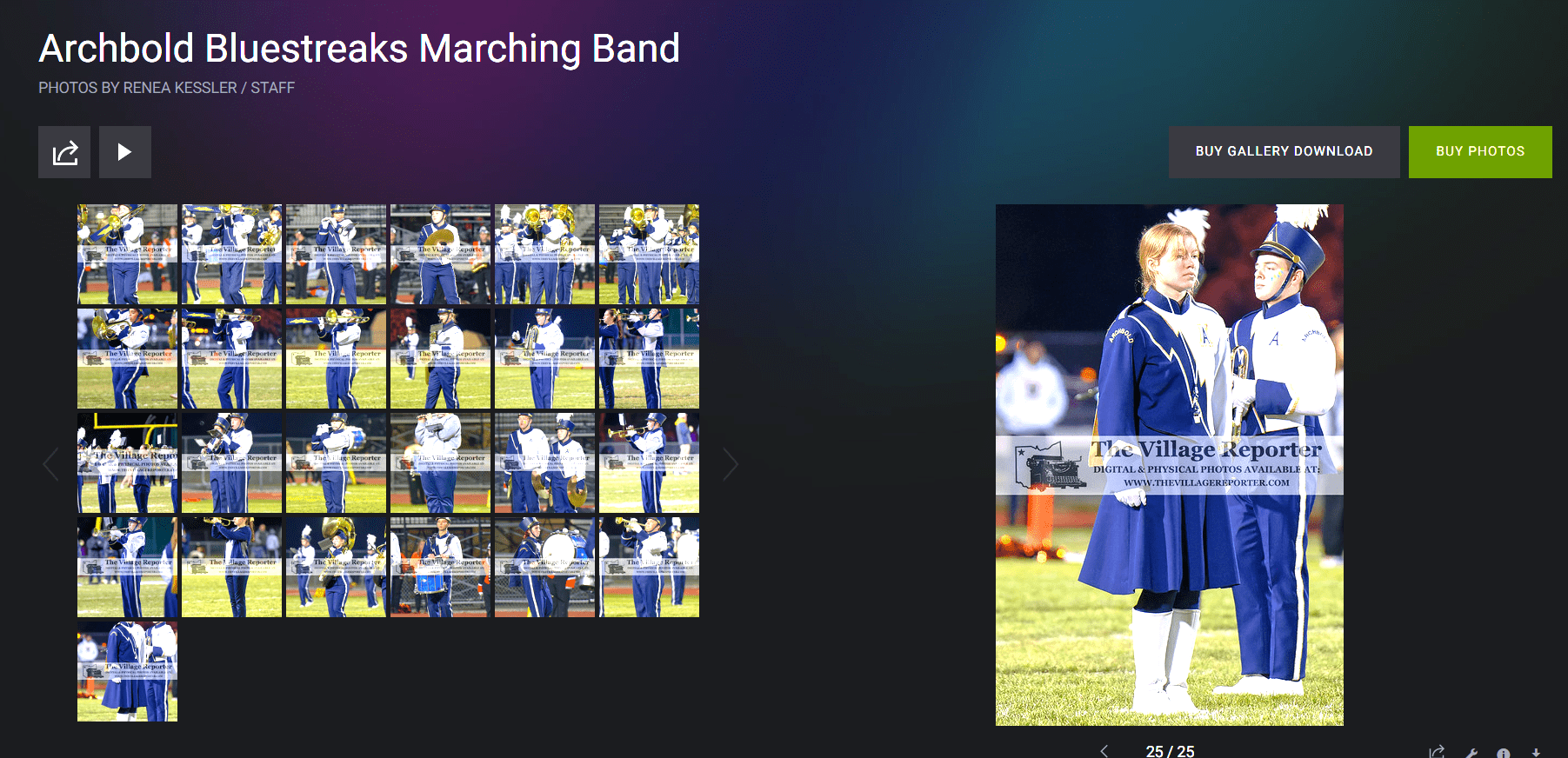Screen dimensions: 1568x758
Task: Open the large preview of two band members
Action: [x=1170, y=465]
